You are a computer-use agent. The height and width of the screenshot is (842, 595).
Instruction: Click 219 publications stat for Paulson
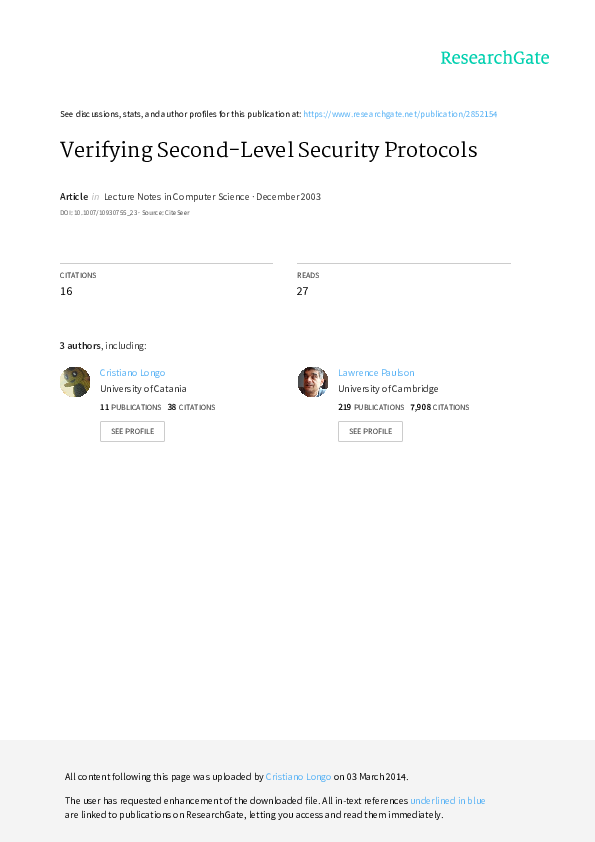pos(371,408)
